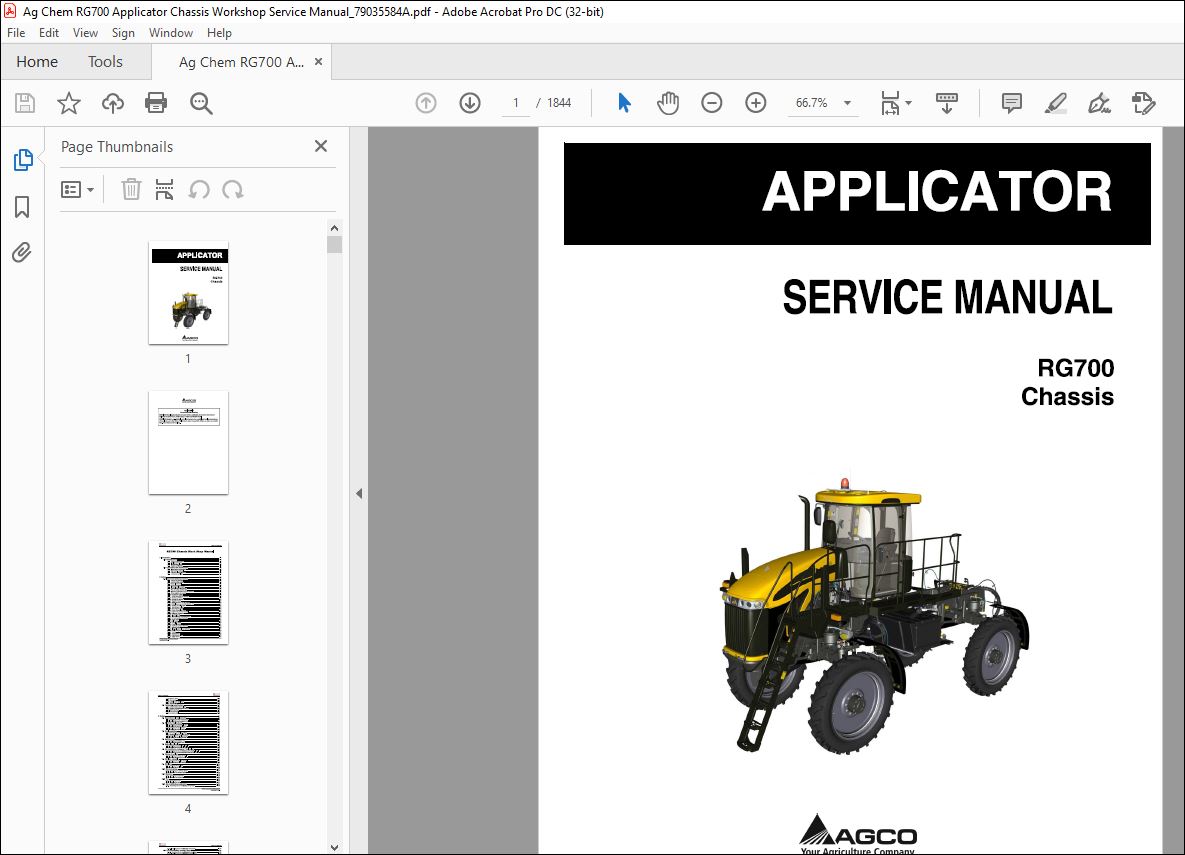Click the 66.7% zoom value field
This screenshot has width=1185, height=855.
[812, 103]
